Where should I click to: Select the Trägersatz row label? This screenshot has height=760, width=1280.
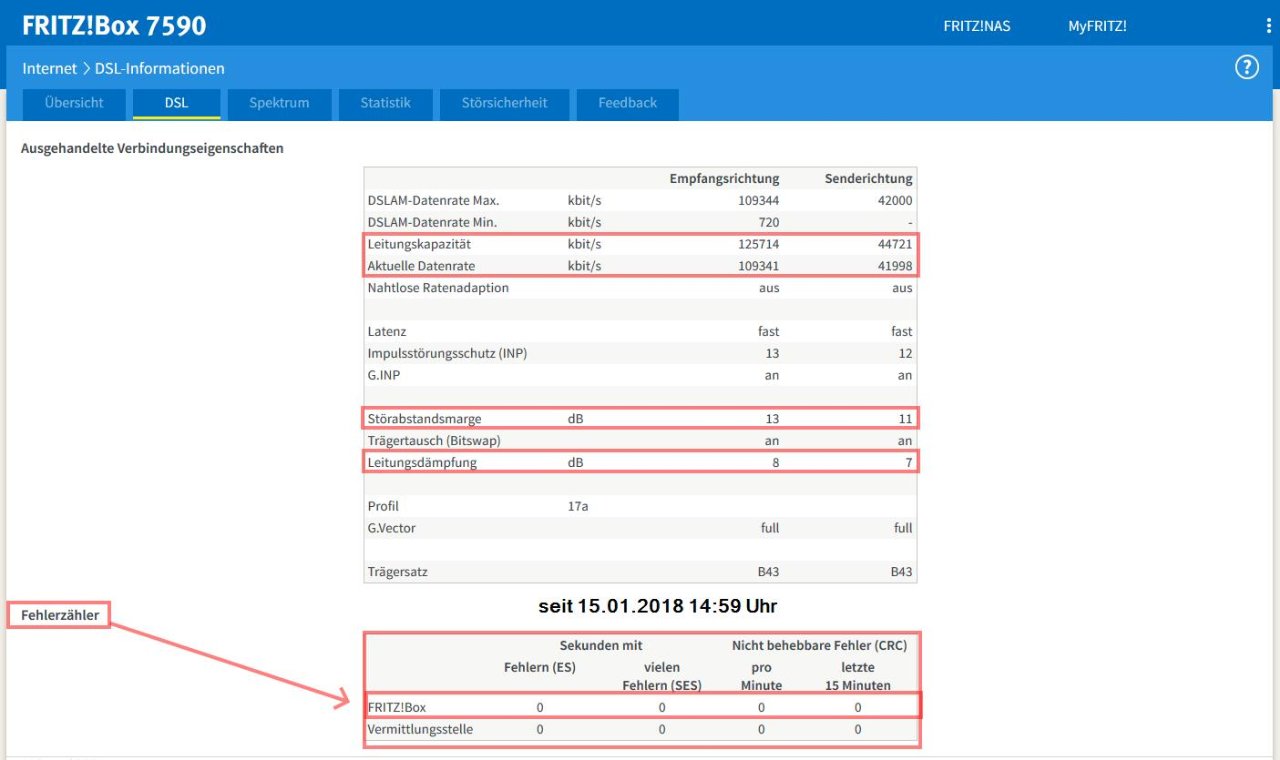pos(397,572)
